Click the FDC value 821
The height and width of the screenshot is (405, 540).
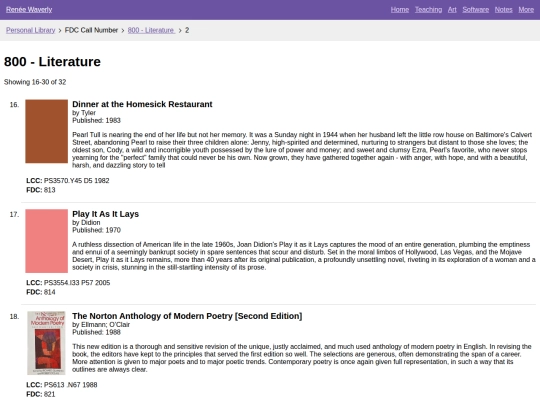[x=50, y=394]
